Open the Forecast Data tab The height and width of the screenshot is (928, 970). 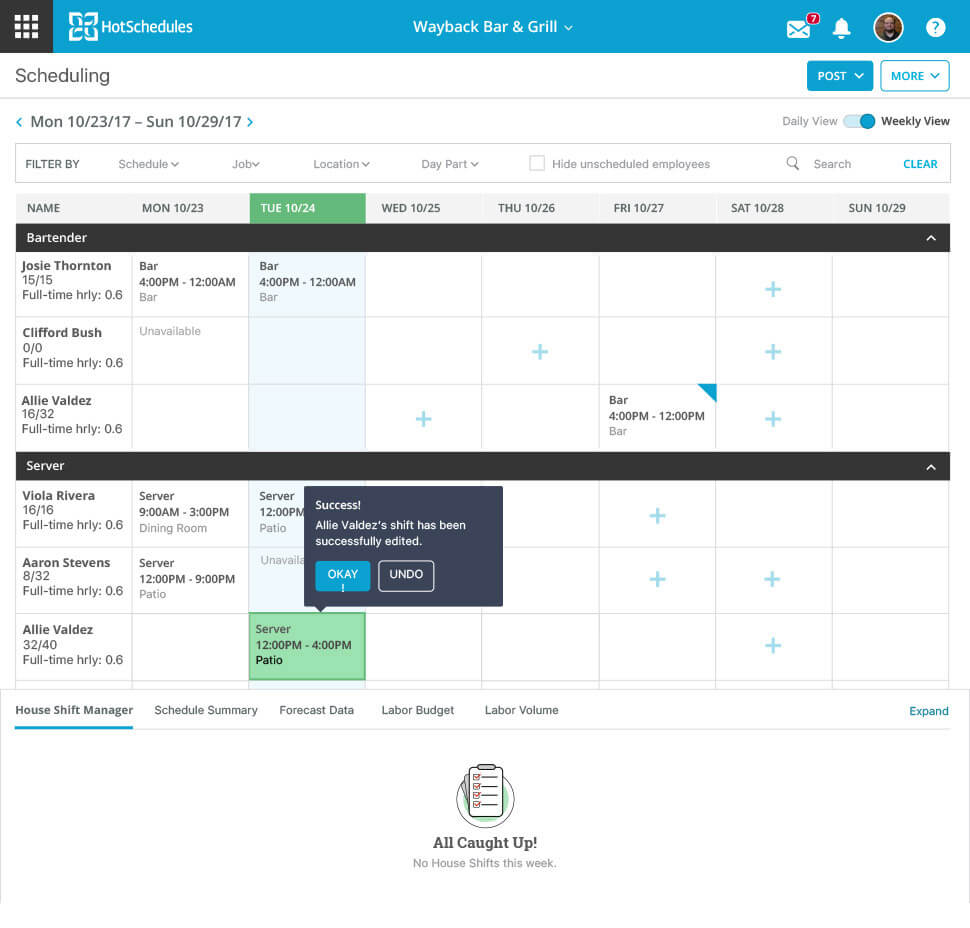316,710
